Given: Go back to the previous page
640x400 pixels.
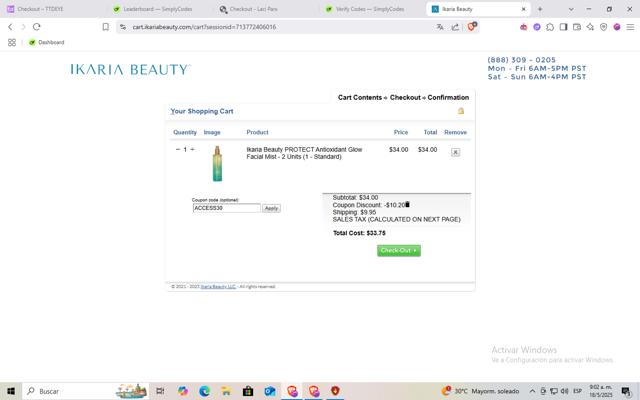Looking at the screenshot, I should tap(10, 27).
